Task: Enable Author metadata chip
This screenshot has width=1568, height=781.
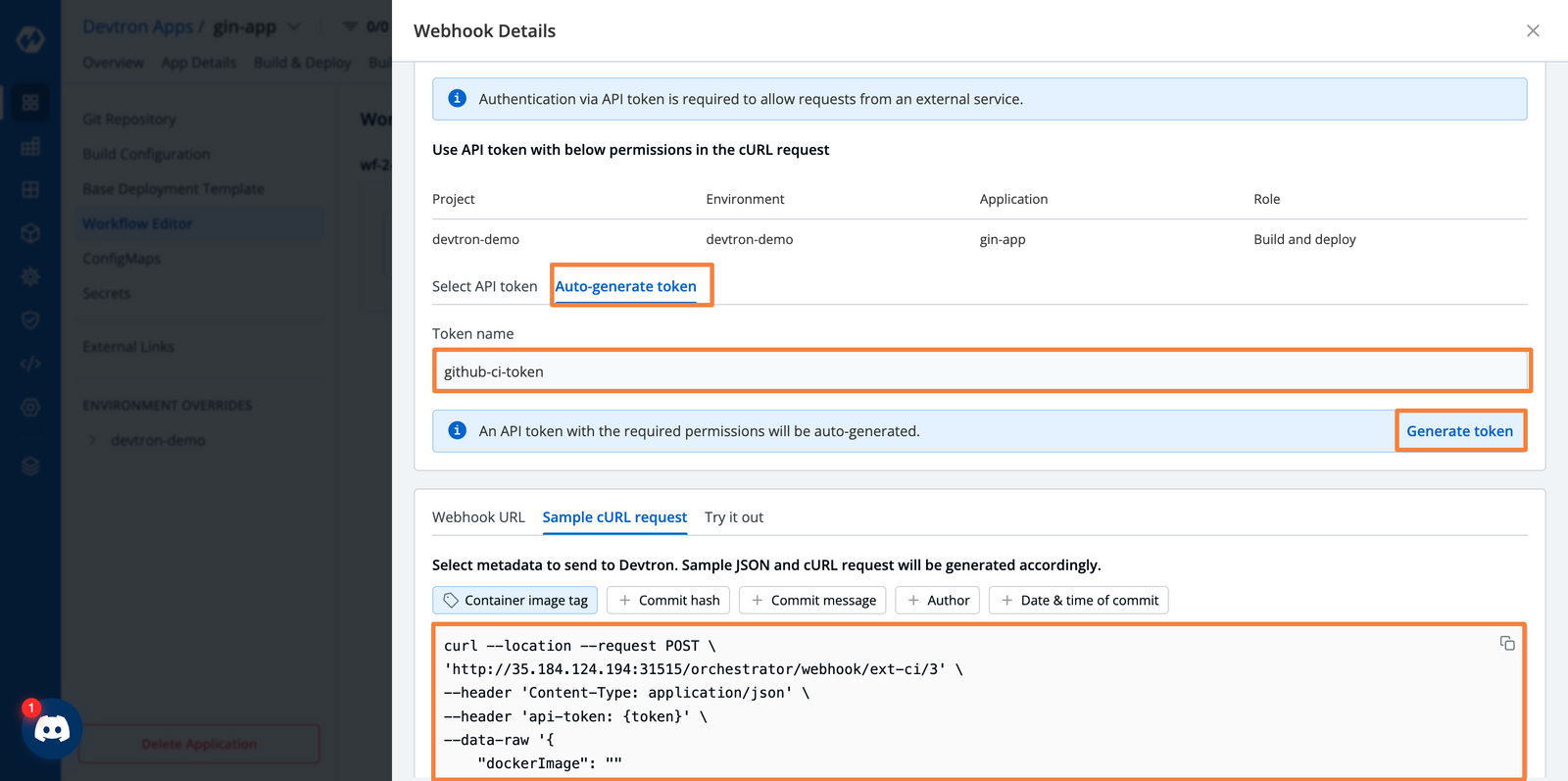Action: click(x=938, y=600)
